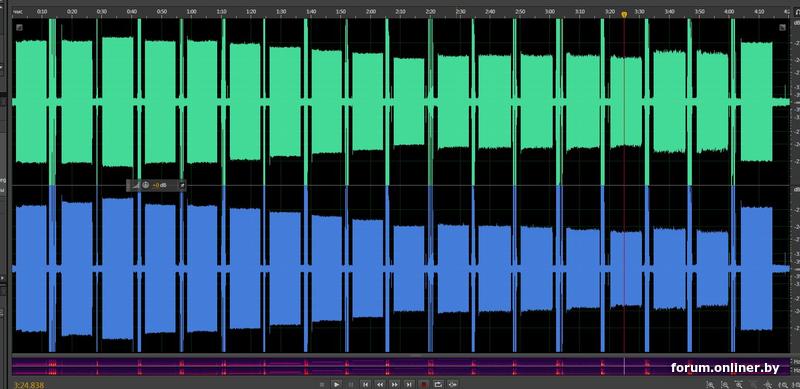
Task: Click the red Record button
Action: (x=423, y=384)
